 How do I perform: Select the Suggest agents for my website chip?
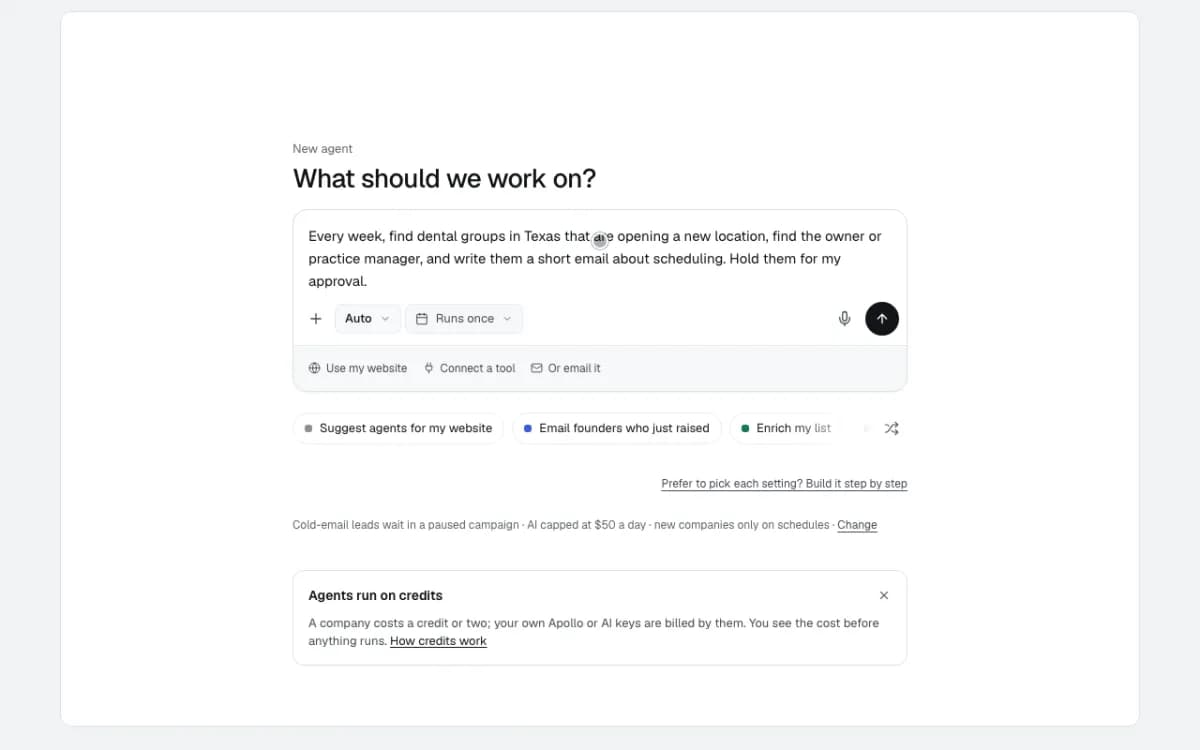pyautogui.click(x=398, y=428)
